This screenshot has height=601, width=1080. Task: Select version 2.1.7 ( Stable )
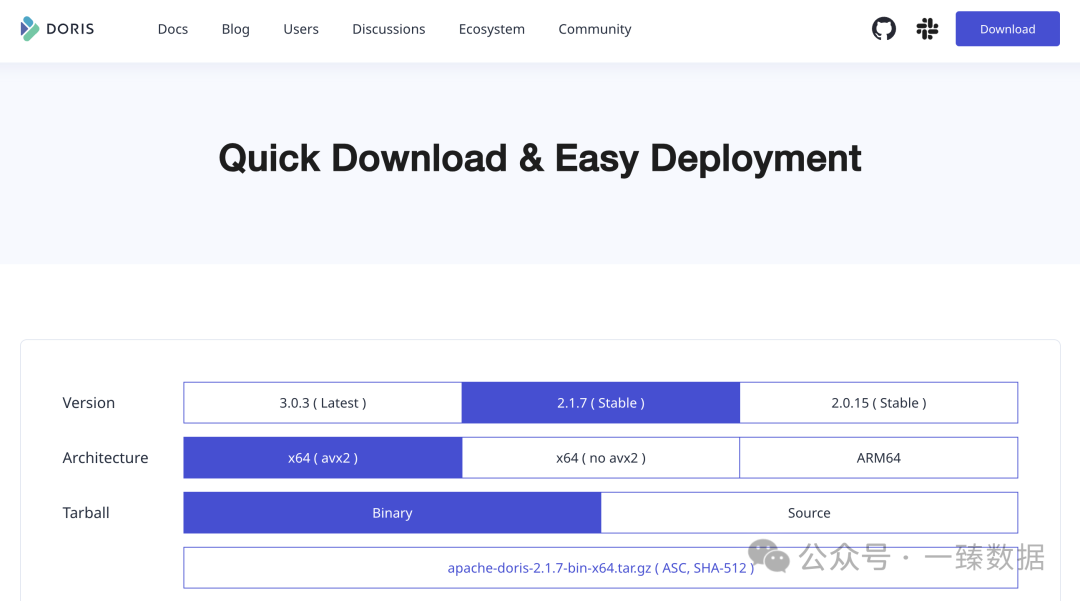(x=601, y=403)
